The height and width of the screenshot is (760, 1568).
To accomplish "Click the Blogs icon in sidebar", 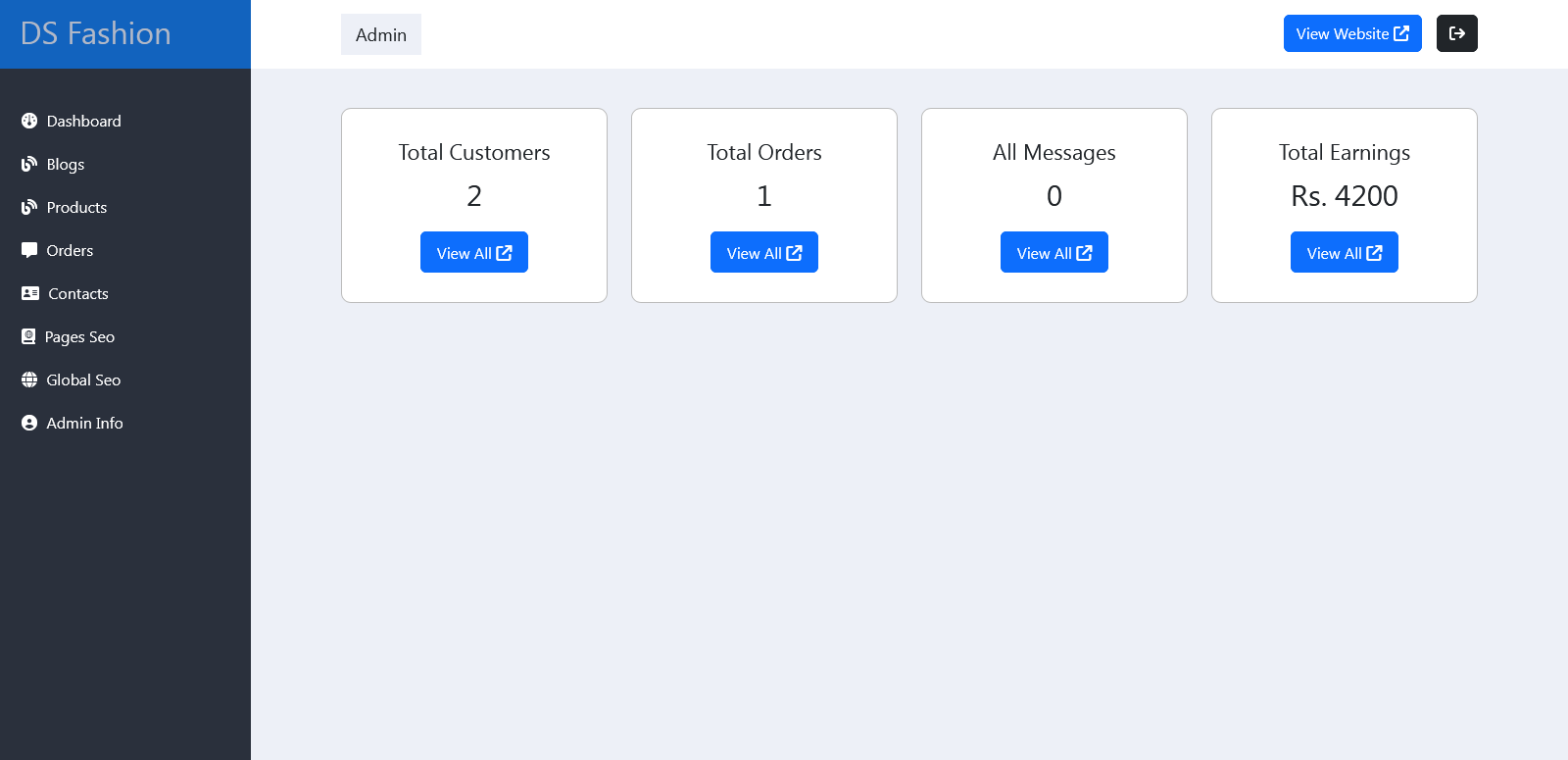I will 29,164.
